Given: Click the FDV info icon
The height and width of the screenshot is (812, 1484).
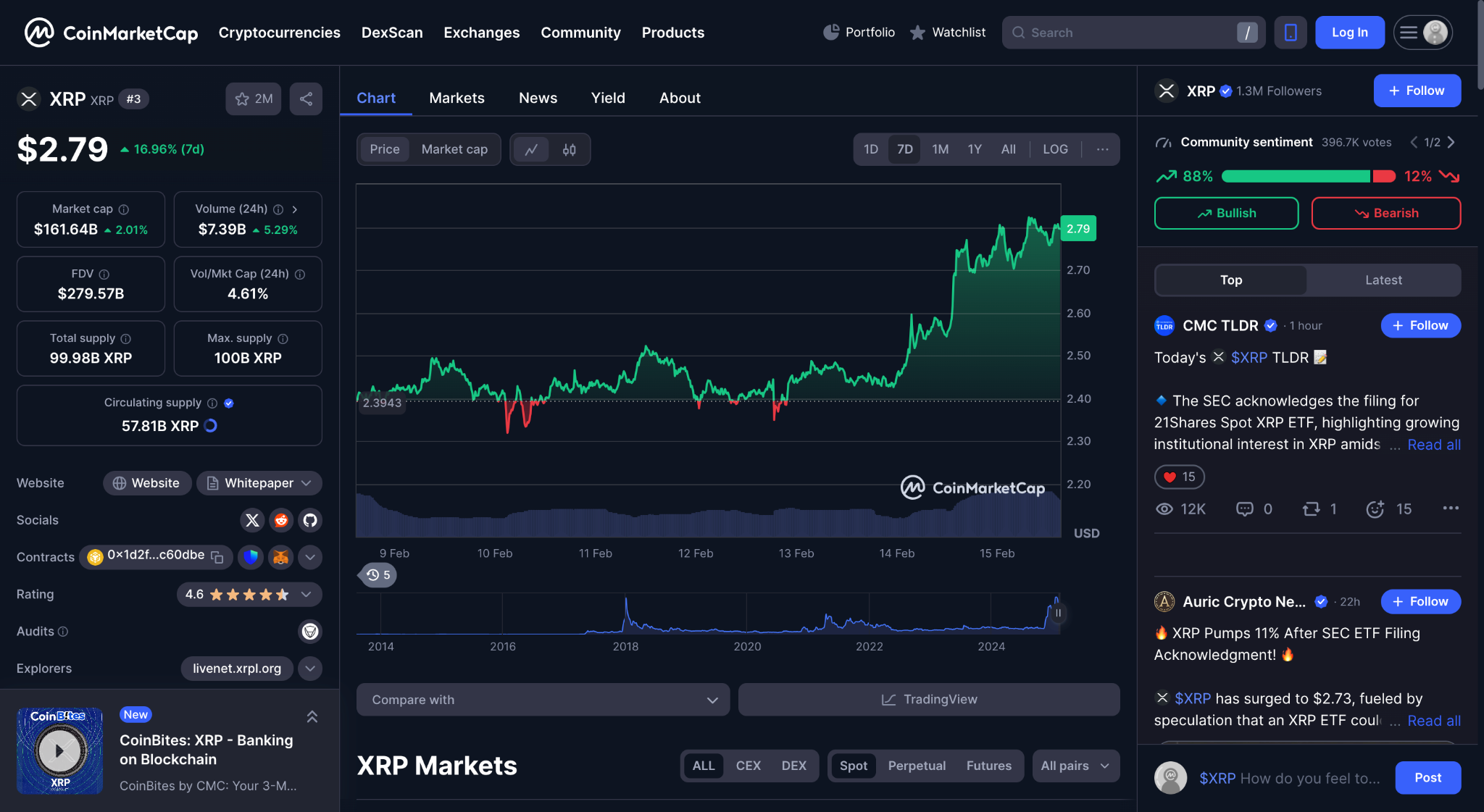Looking at the screenshot, I should pos(104,275).
